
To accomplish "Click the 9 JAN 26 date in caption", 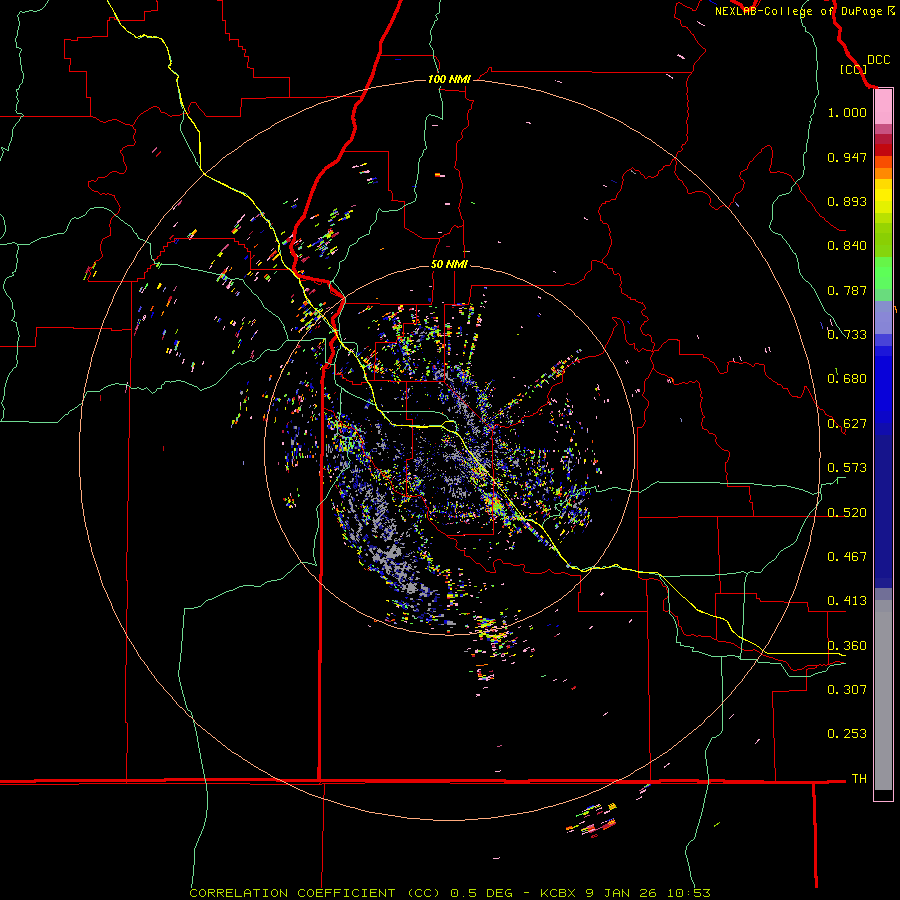I will 621,893.
